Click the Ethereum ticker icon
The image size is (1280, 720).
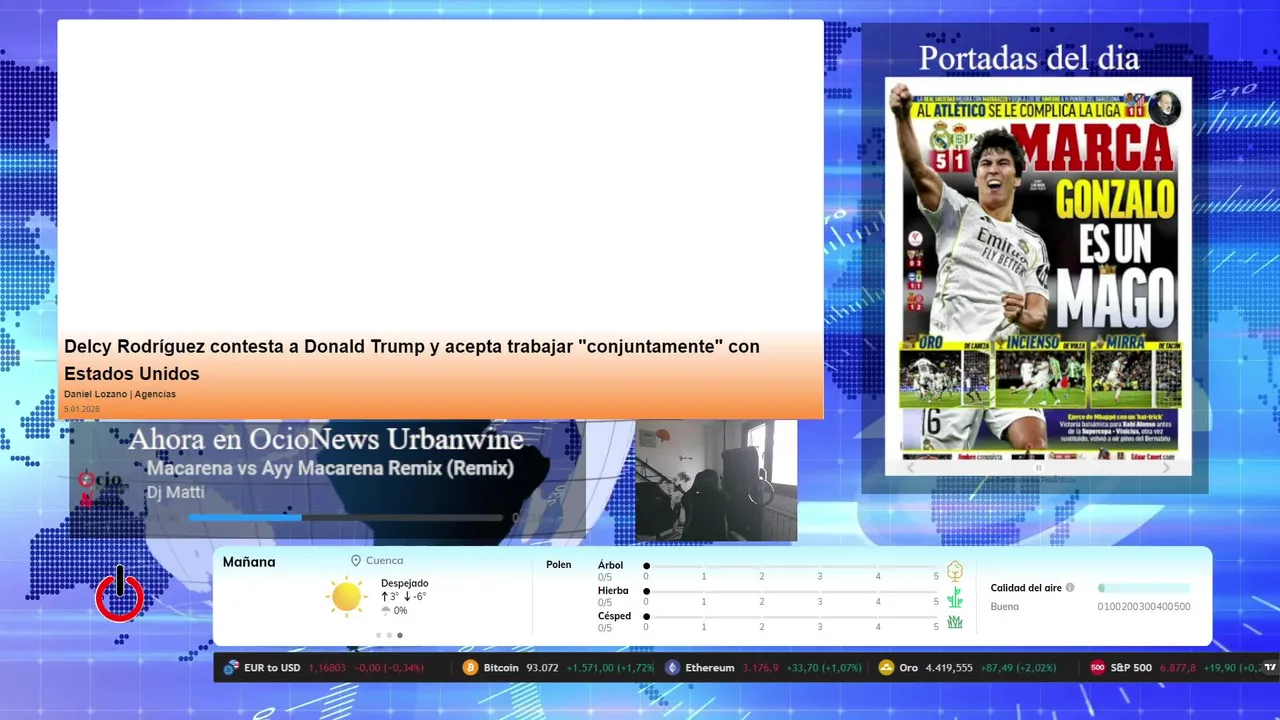(x=672, y=668)
